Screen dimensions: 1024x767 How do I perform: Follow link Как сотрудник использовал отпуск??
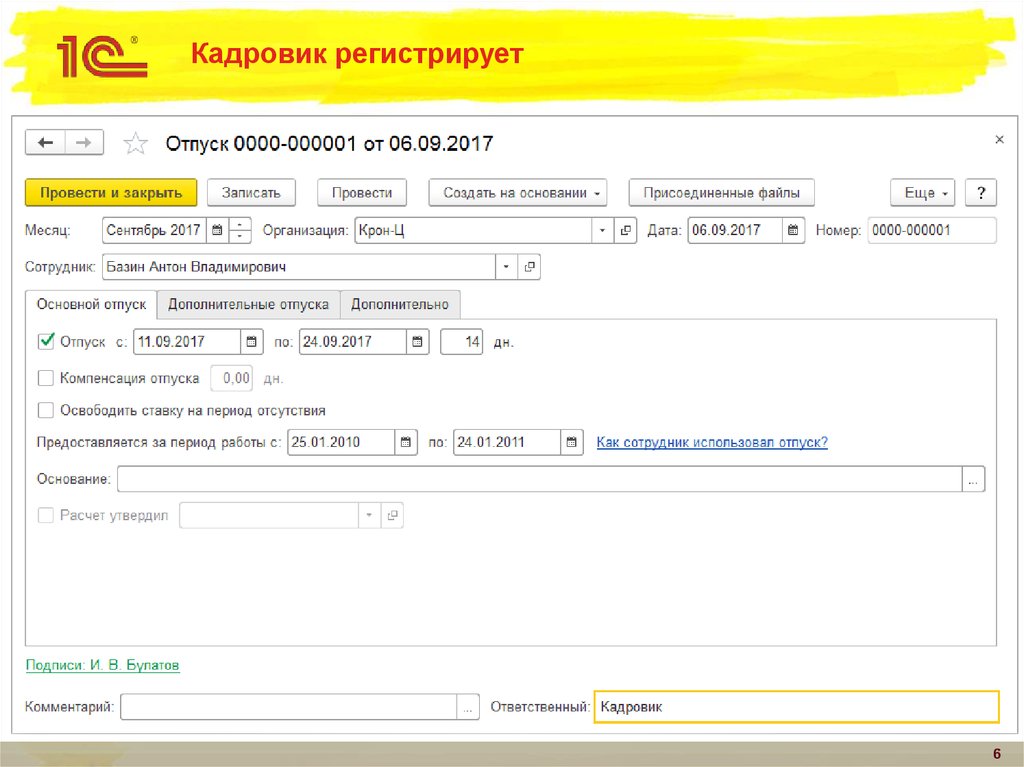click(x=711, y=442)
